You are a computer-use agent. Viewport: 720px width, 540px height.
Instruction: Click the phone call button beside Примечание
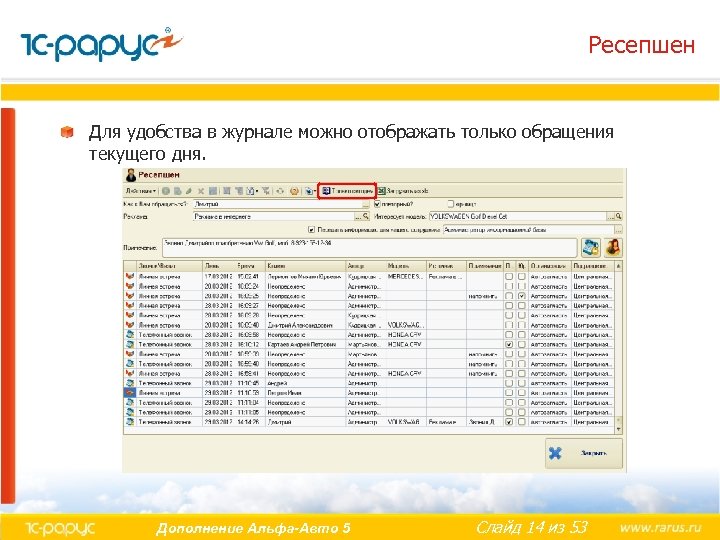590,248
